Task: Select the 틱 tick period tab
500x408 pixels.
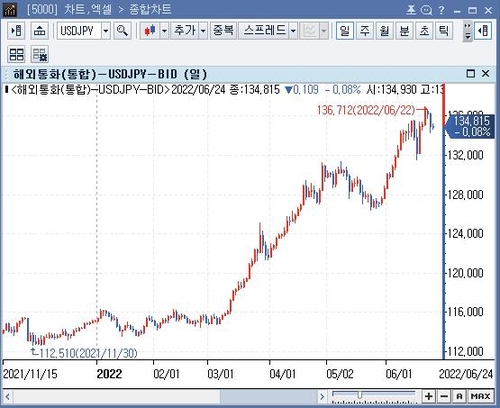Action: (444, 31)
